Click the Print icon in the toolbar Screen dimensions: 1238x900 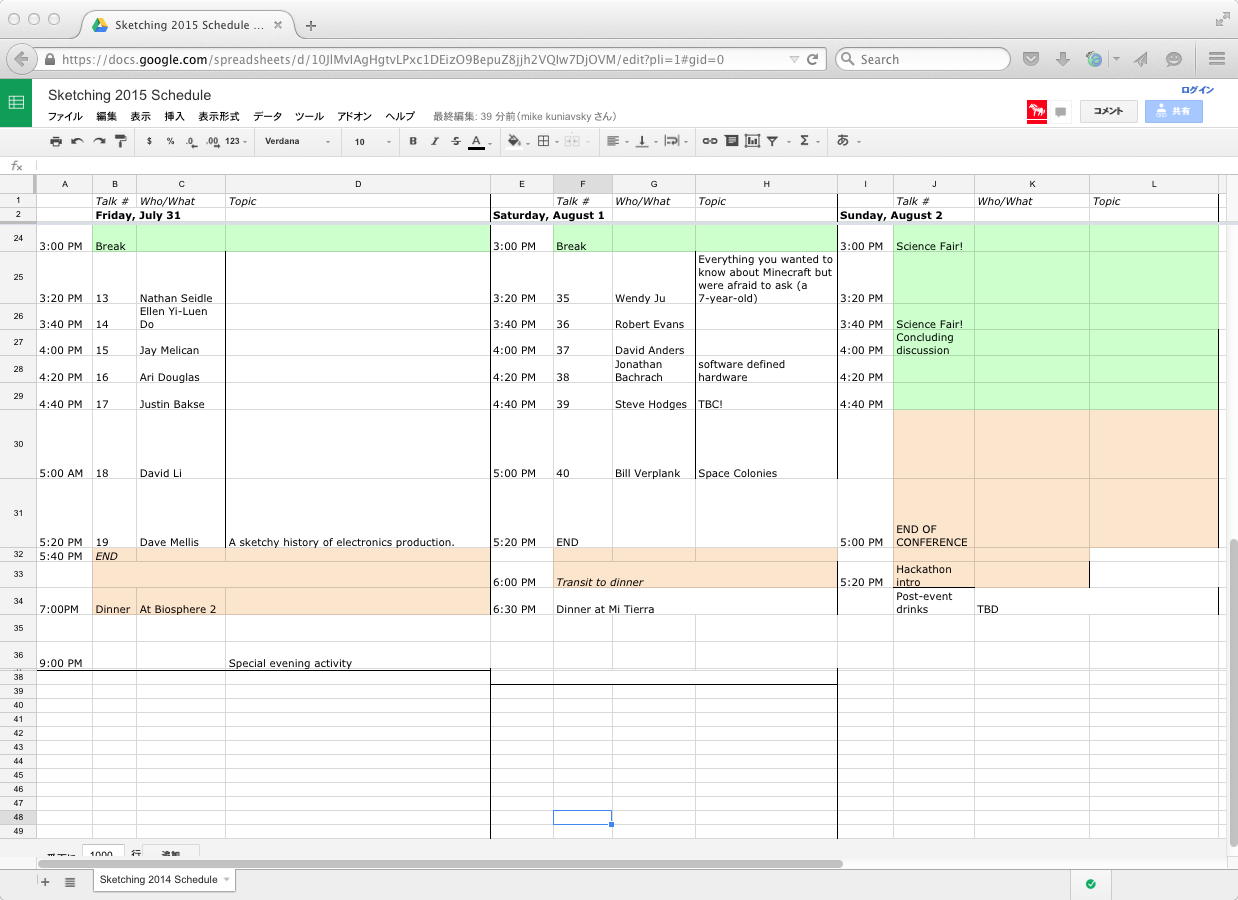pyautogui.click(x=56, y=142)
